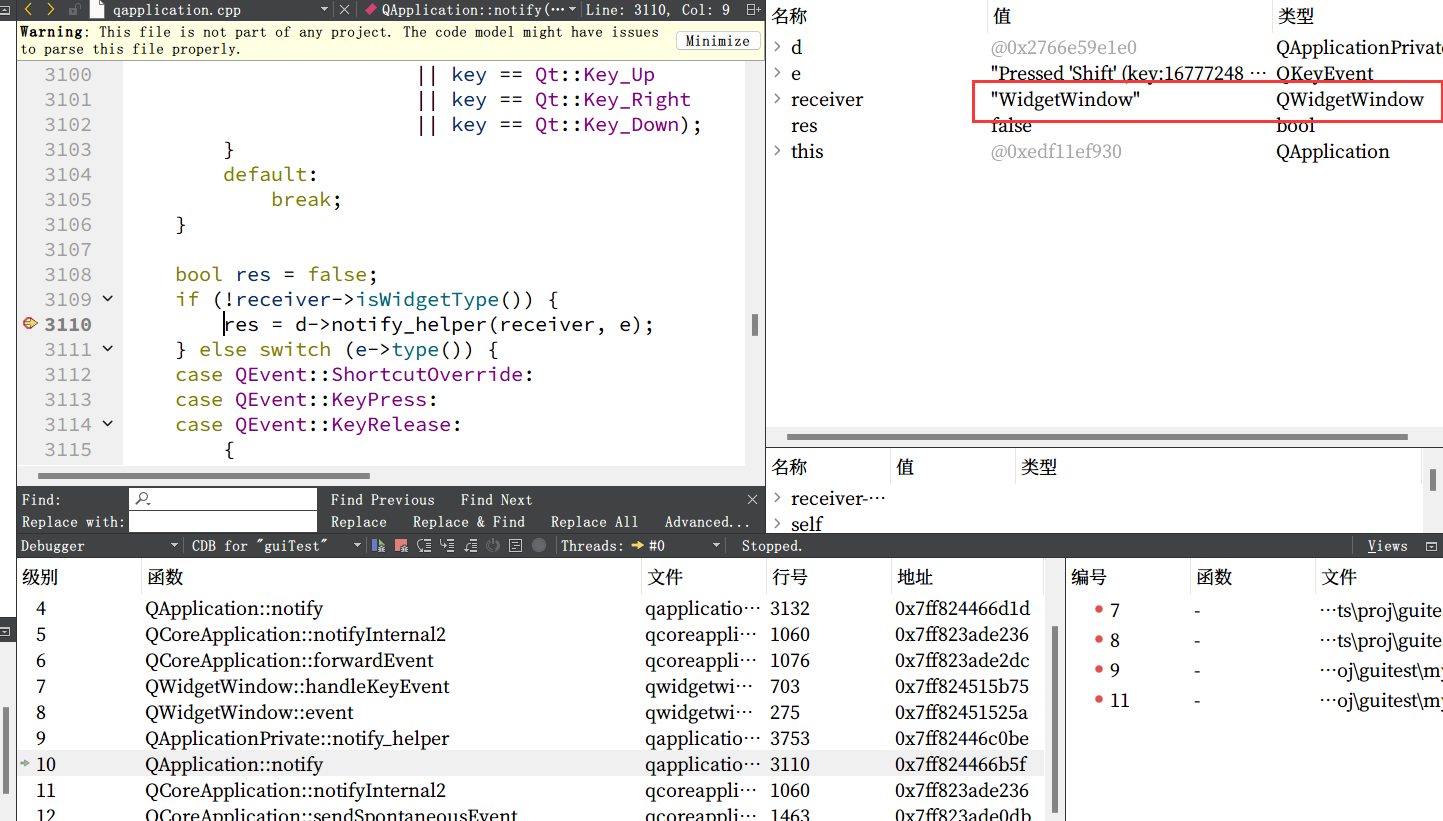Viewport: 1443px width, 821px height.
Task: Select stack frame 7 QWidgetWindow::handleKeyEvent
Action: (530, 686)
